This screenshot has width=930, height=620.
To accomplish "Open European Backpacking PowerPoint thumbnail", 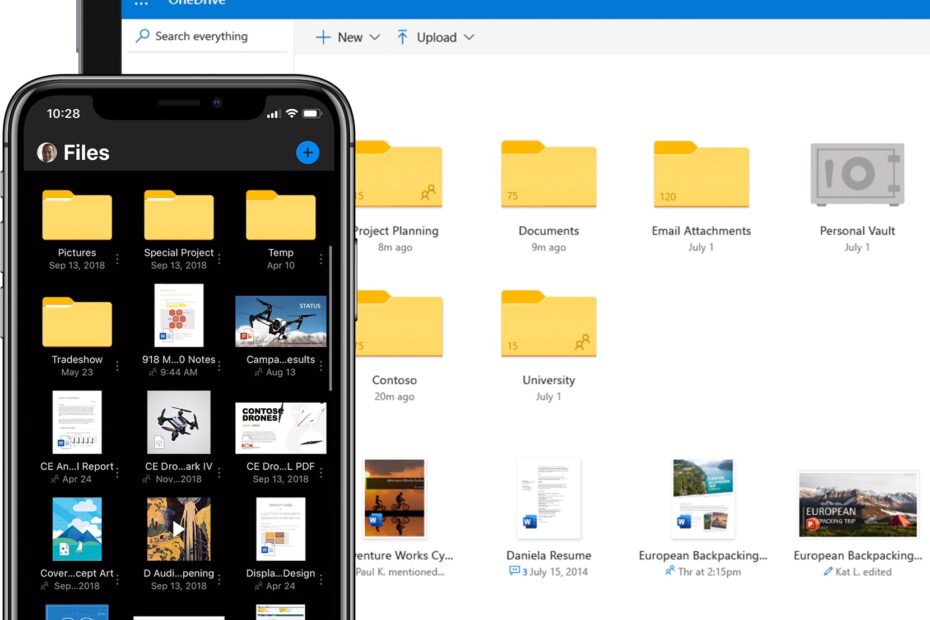I will coord(858,504).
